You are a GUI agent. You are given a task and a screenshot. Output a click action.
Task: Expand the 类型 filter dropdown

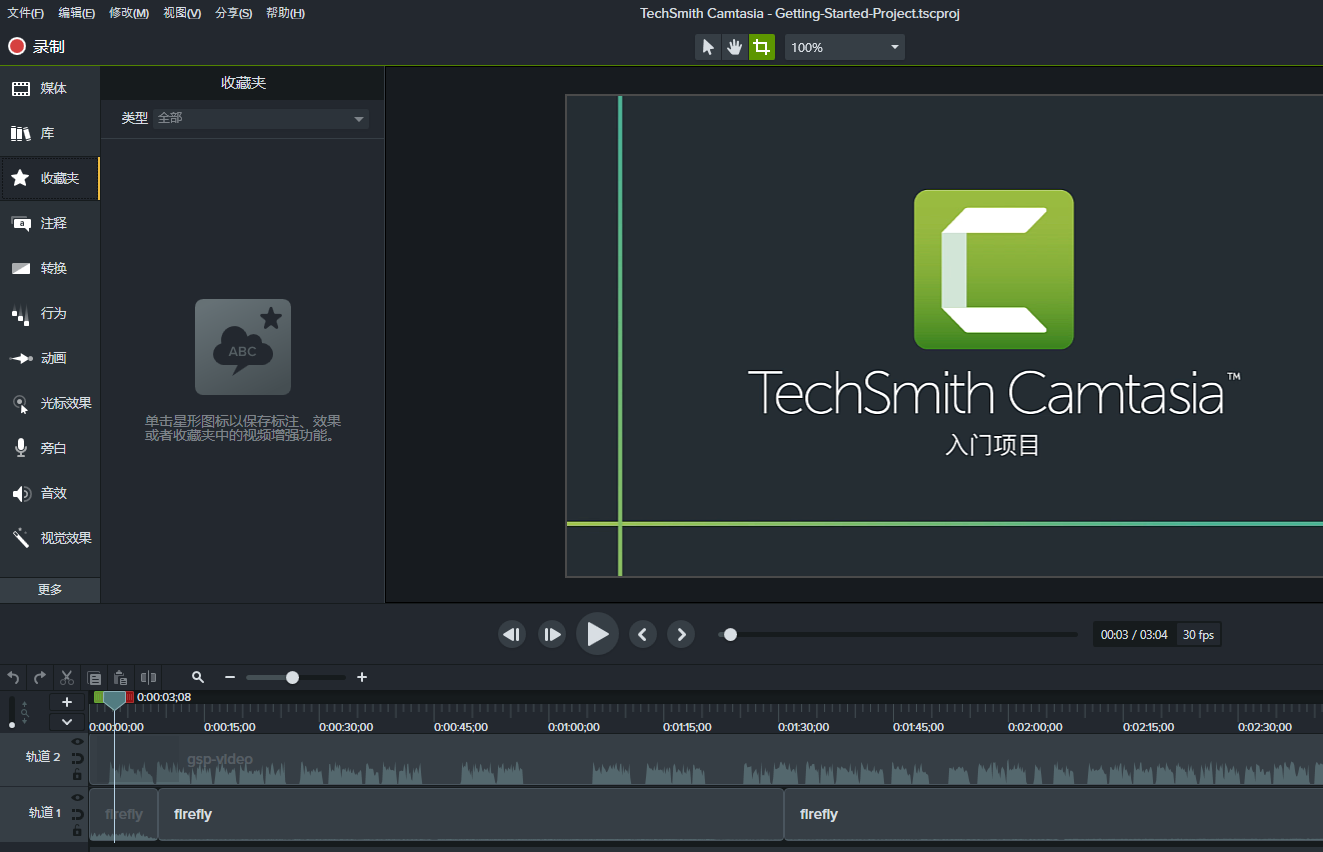point(261,118)
